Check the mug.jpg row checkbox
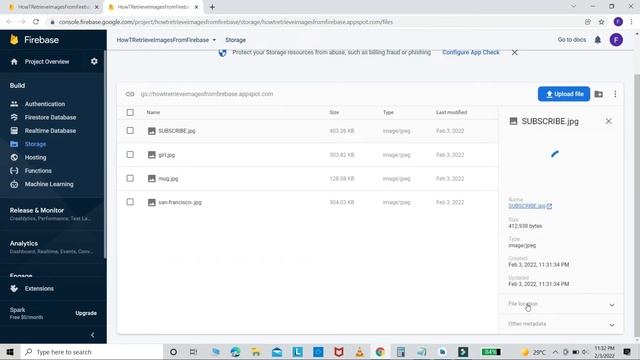Screen dimensions: 640x360 (130, 178)
